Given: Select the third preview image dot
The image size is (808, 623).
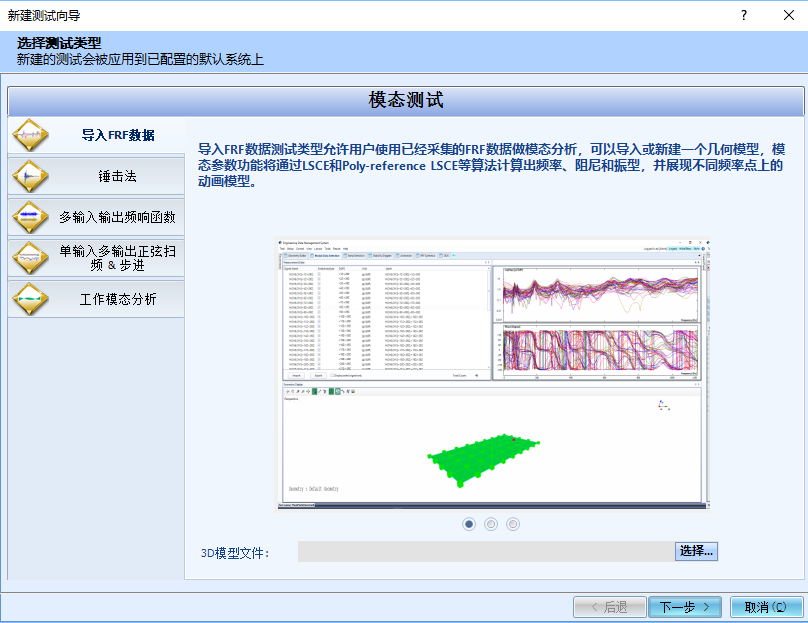Looking at the screenshot, I should pos(513,523).
